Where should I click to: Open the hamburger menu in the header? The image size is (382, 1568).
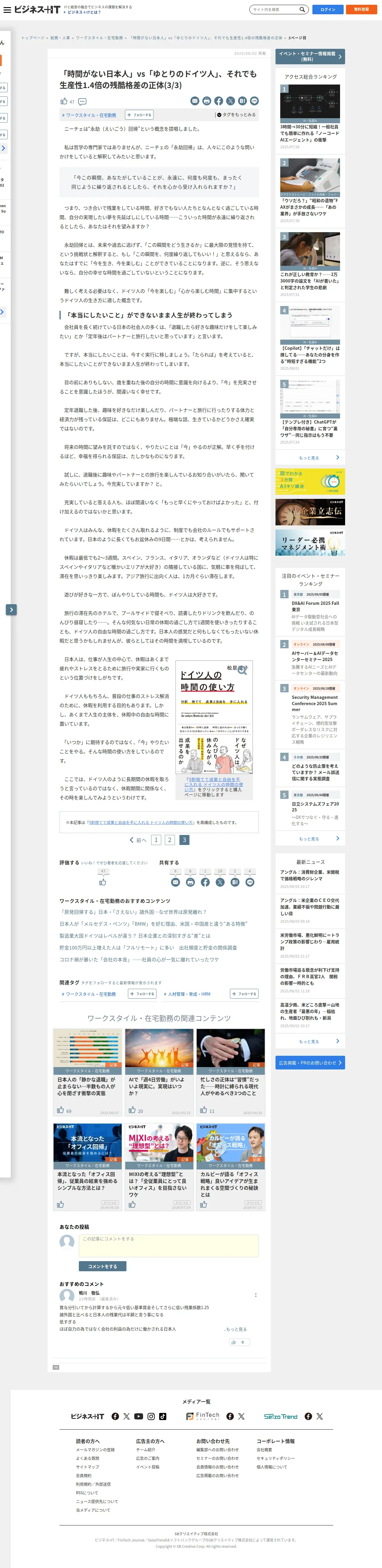[7, 10]
